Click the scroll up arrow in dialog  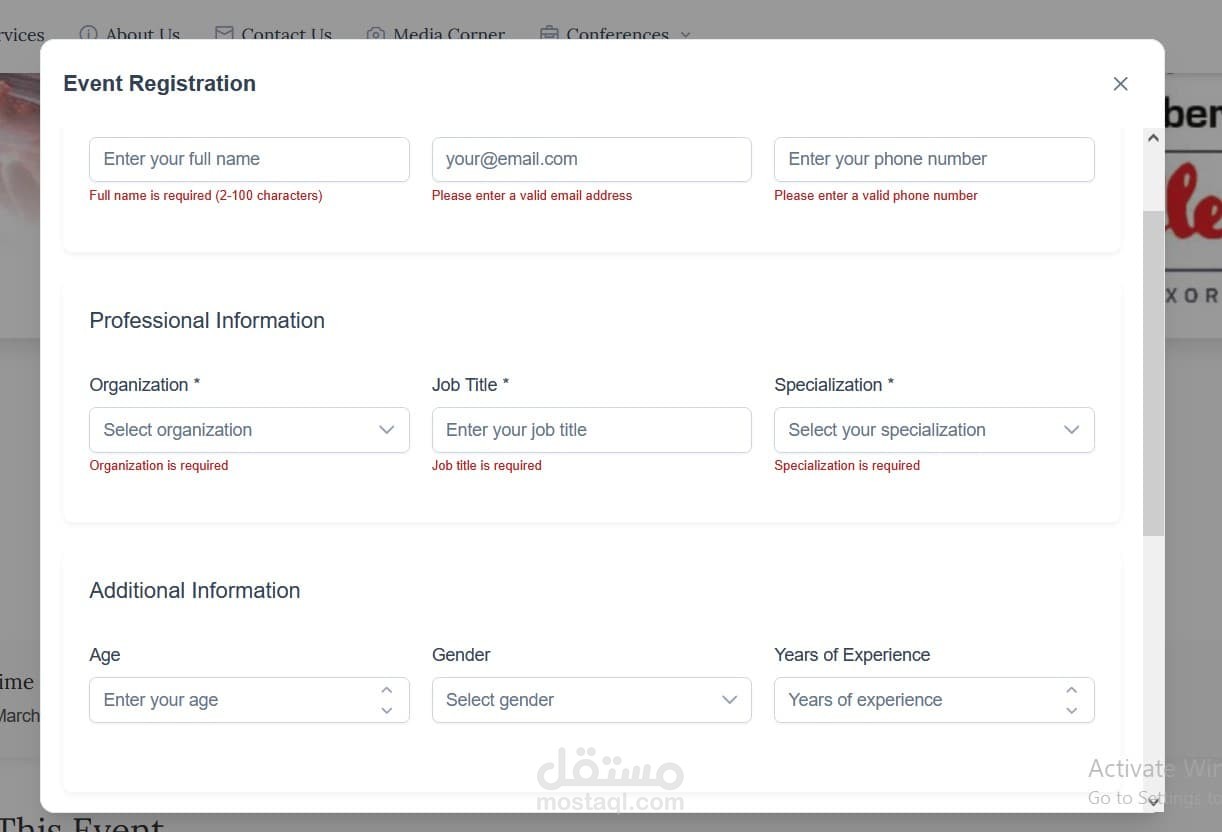coord(1153,138)
